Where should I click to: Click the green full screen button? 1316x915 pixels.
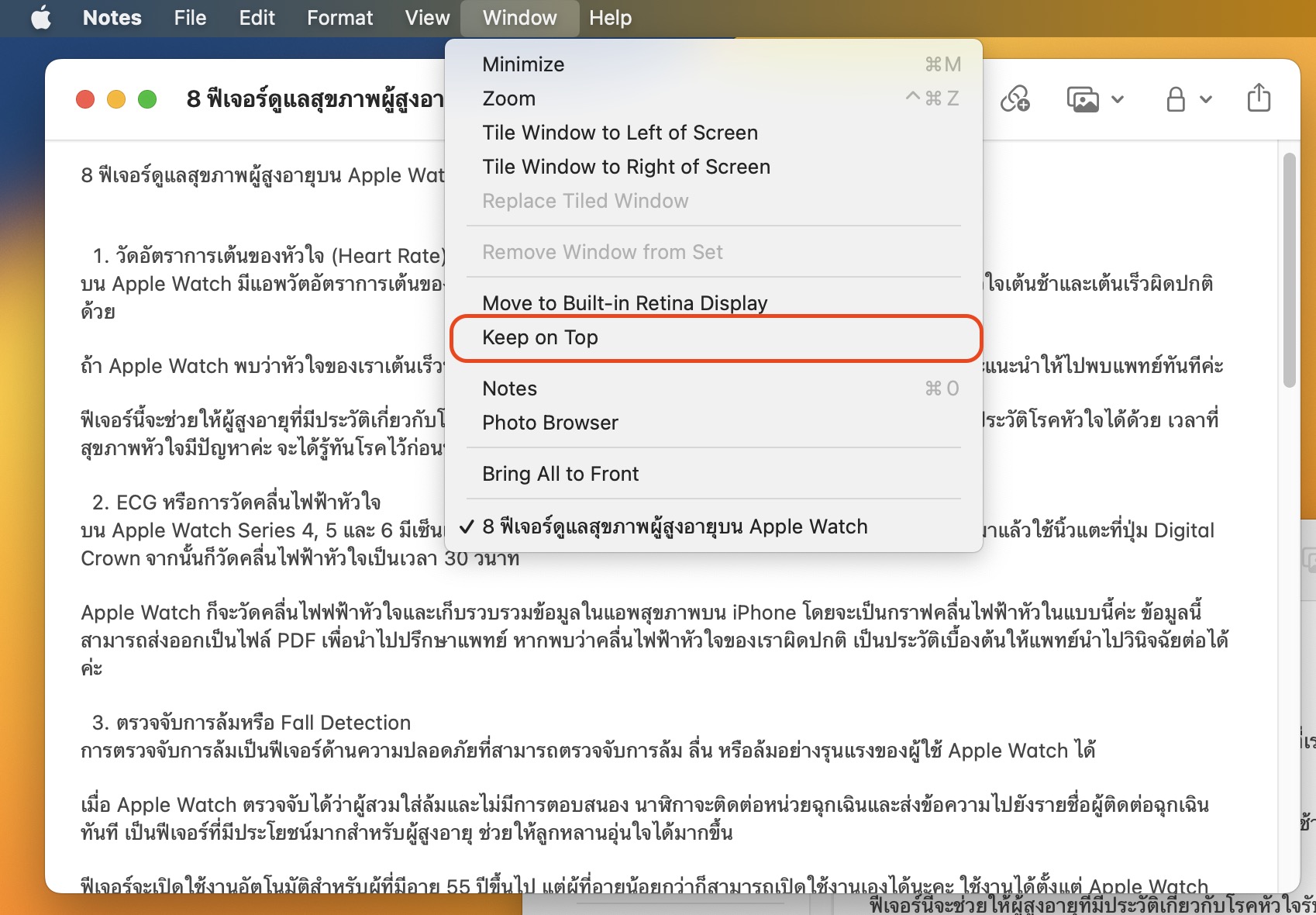click(147, 99)
